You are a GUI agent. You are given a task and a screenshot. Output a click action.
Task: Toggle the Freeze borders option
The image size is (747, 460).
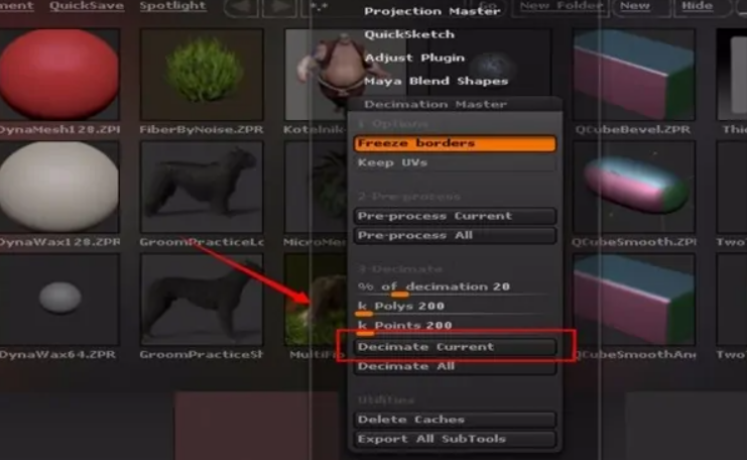click(455, 143)
